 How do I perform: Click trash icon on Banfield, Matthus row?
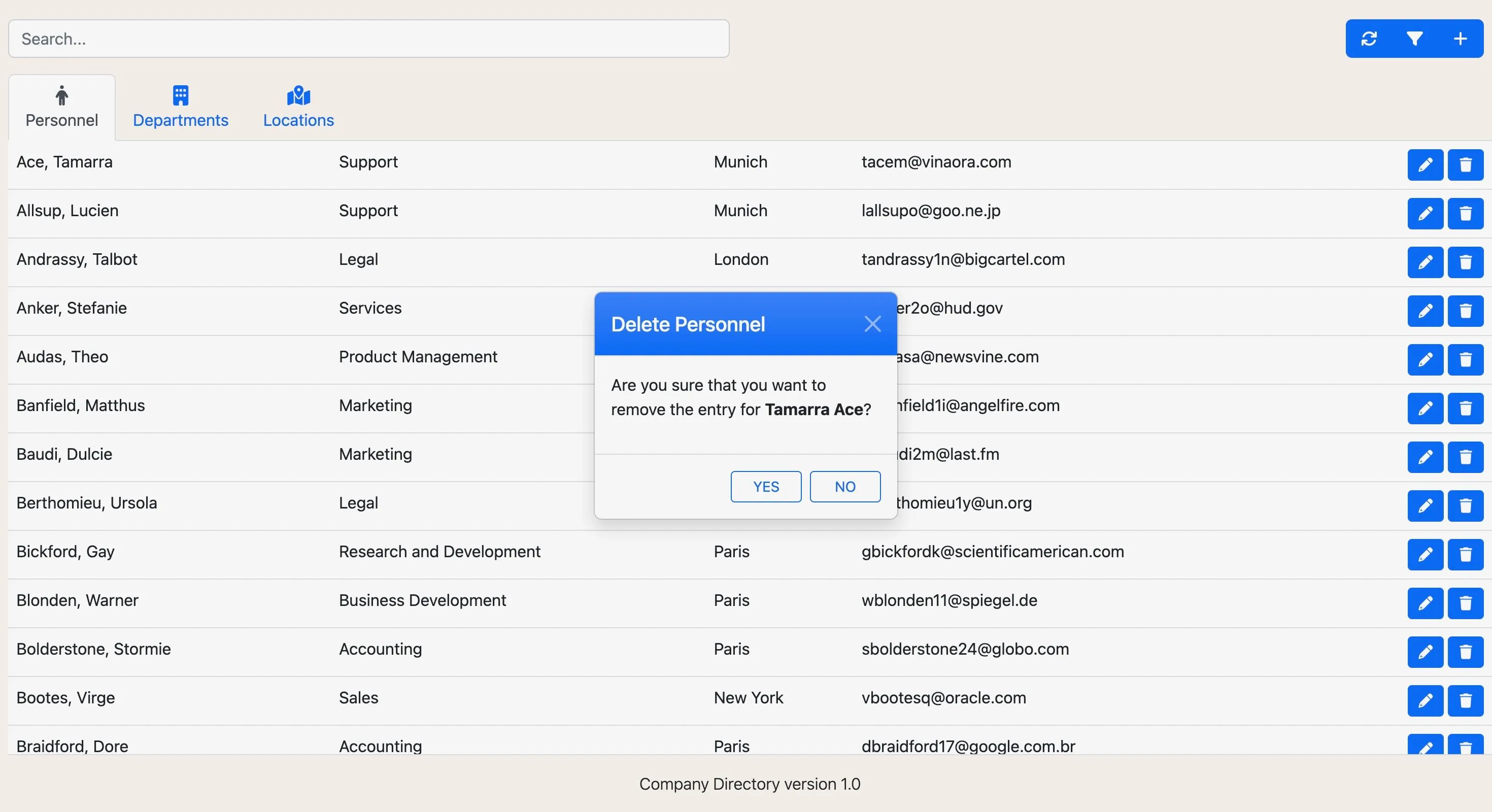pos(1466,409)
